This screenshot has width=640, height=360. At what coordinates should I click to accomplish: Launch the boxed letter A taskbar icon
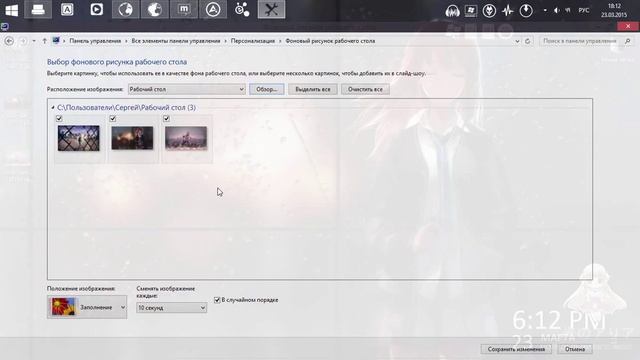click(x=67, y=9)
